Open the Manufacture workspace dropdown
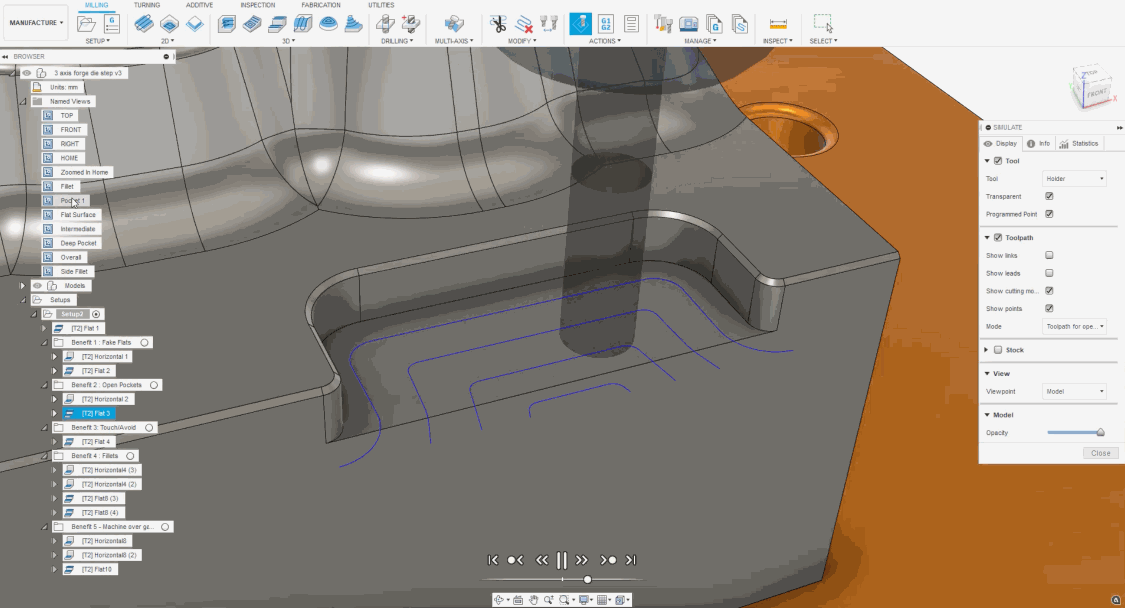Screen dimensions: 1125x608 (36, 23)
